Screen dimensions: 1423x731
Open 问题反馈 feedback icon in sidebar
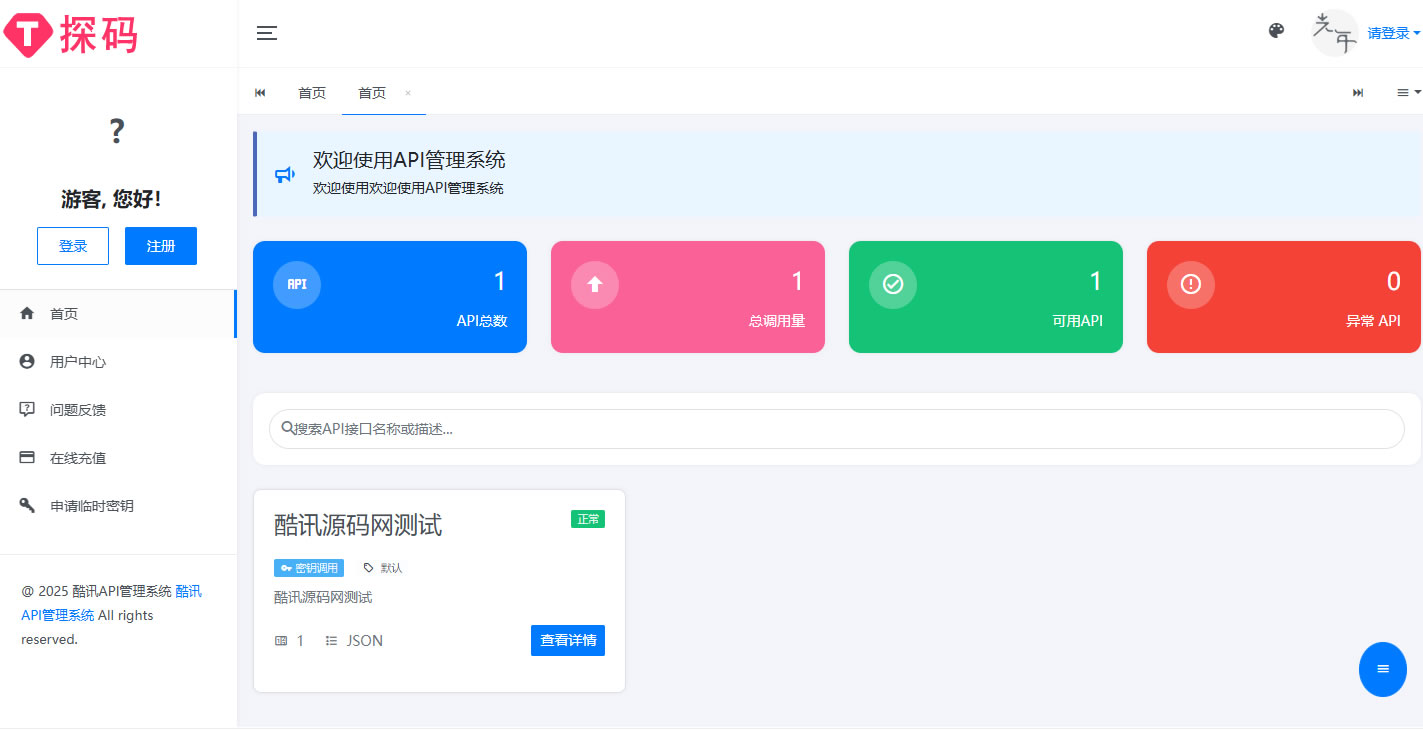coord(27,409)
